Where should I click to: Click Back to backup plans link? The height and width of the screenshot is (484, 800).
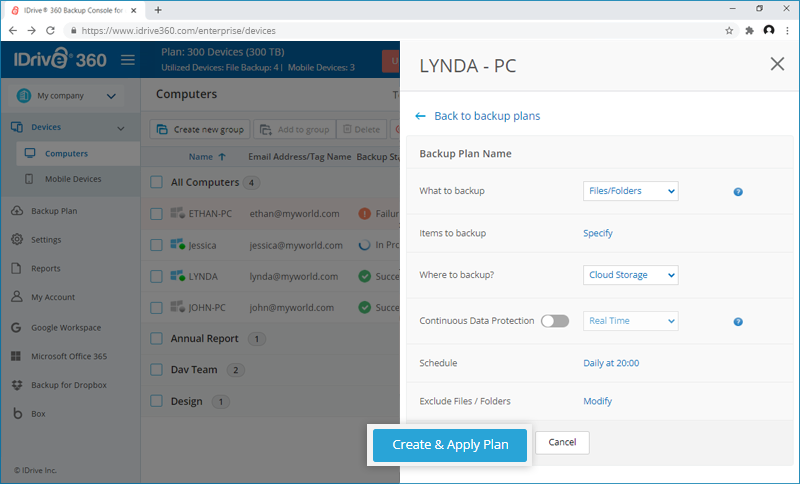pos(487,116)
